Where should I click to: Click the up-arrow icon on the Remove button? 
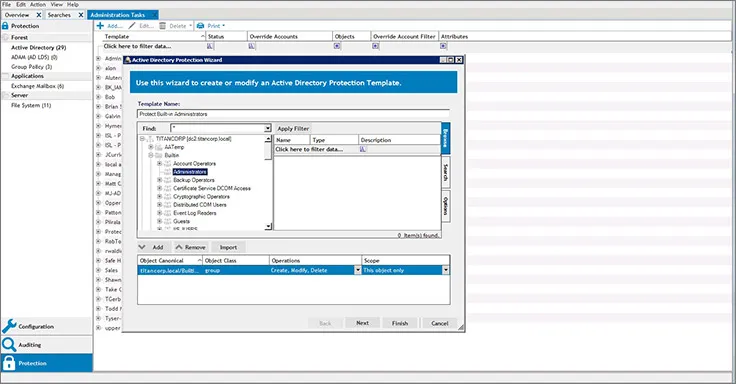tap(179, 247)
